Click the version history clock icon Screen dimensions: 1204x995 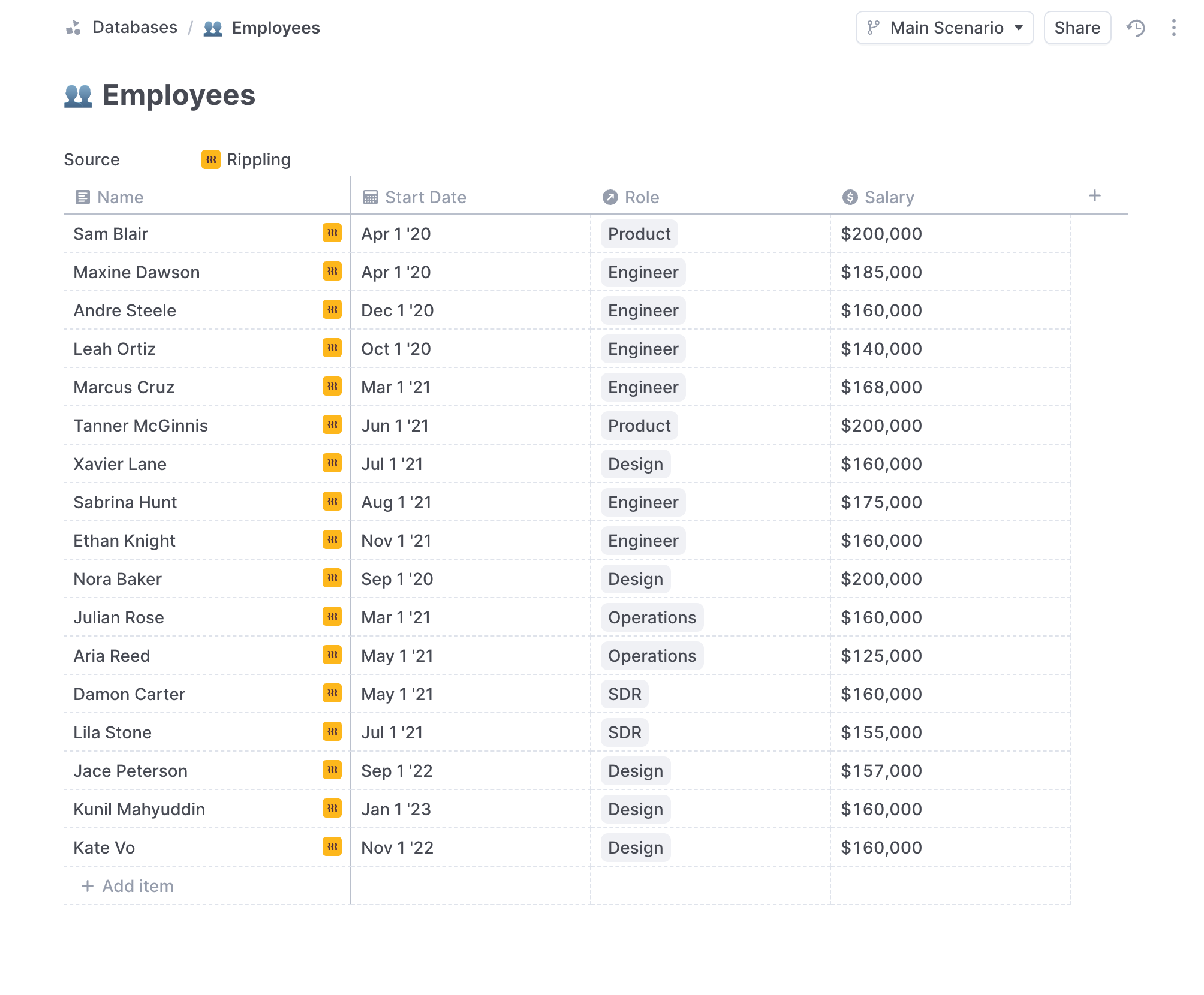[x=1136, y=28]
